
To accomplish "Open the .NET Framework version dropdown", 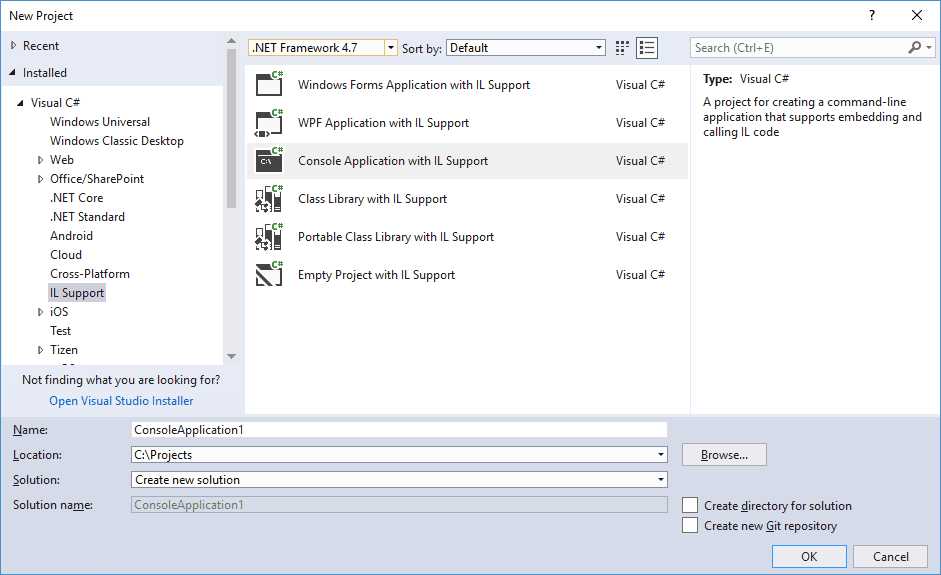I will pos(391,48).
